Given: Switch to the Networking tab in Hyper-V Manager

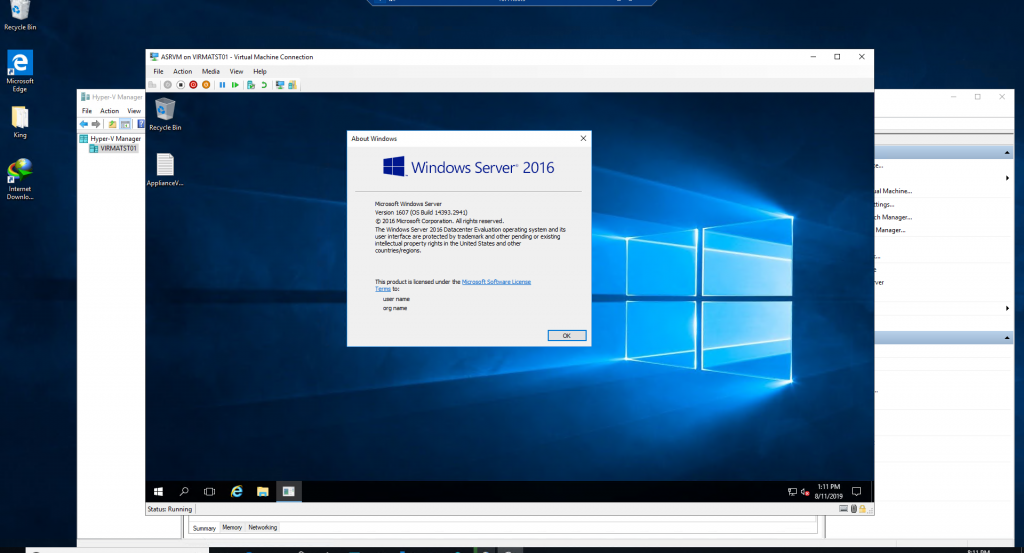Looking at the screenshot, I should coord(263,528).
